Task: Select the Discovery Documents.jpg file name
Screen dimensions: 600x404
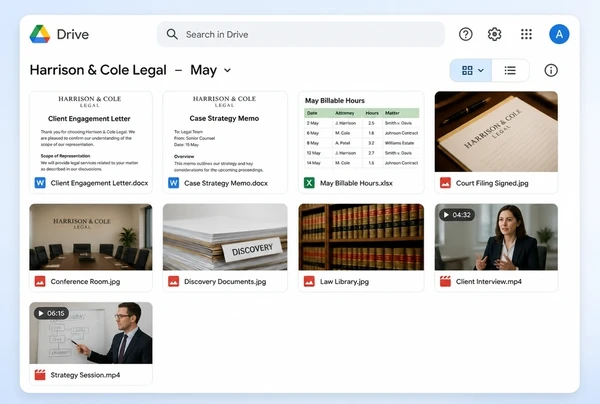Action: tap(225, 282)
